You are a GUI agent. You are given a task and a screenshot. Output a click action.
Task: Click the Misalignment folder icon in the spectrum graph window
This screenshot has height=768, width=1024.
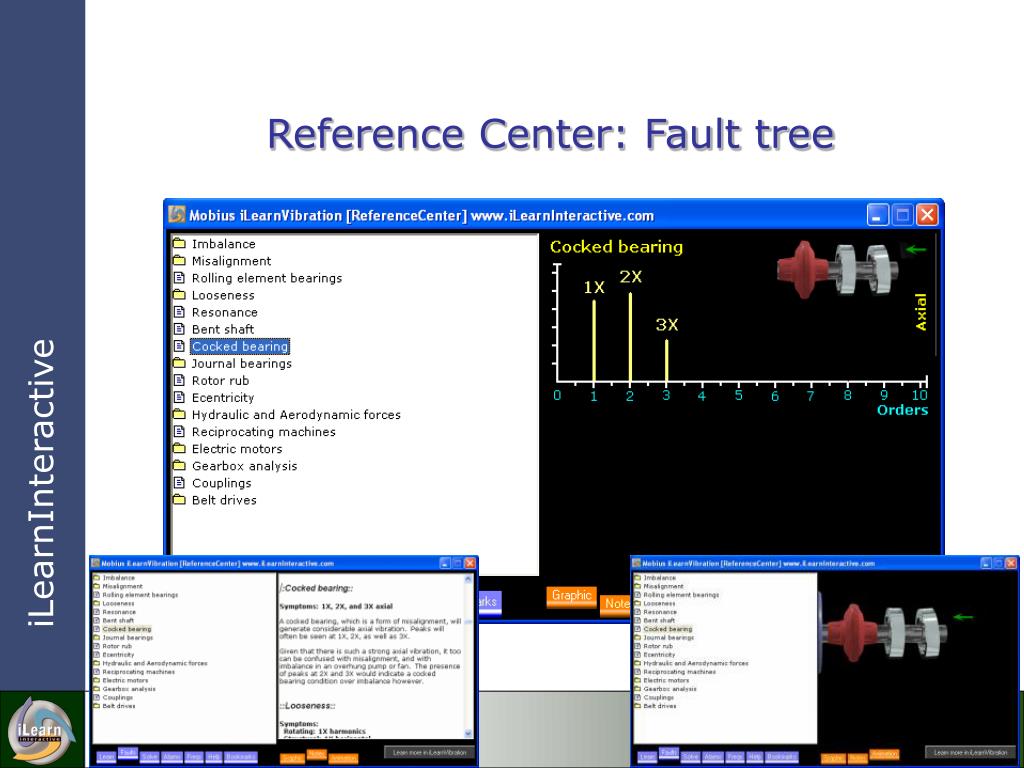[179, 261]
